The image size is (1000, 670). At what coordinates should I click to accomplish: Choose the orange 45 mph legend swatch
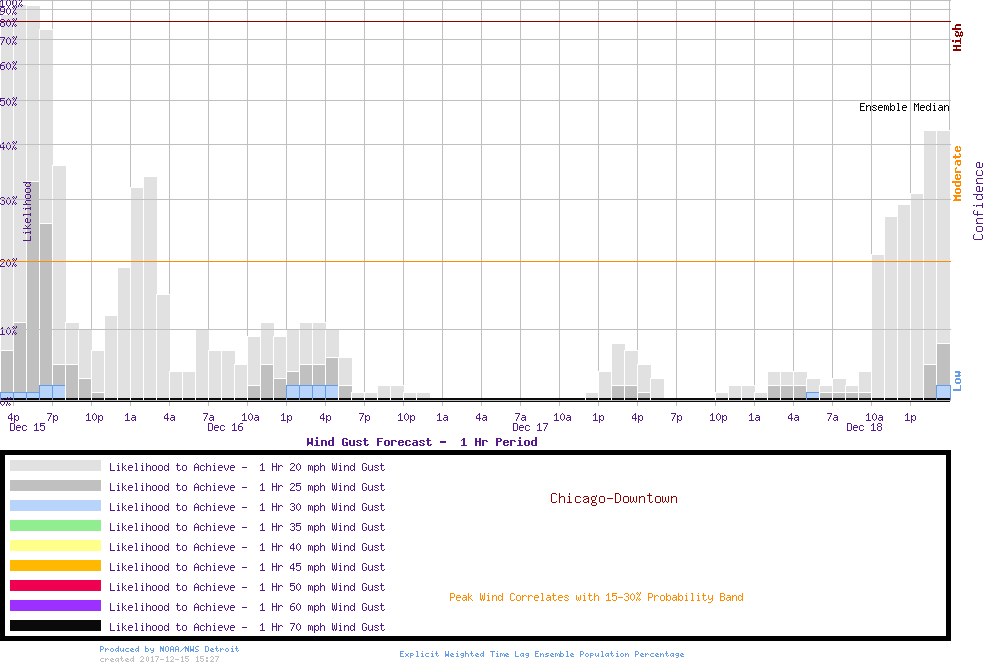pos(55,566)
